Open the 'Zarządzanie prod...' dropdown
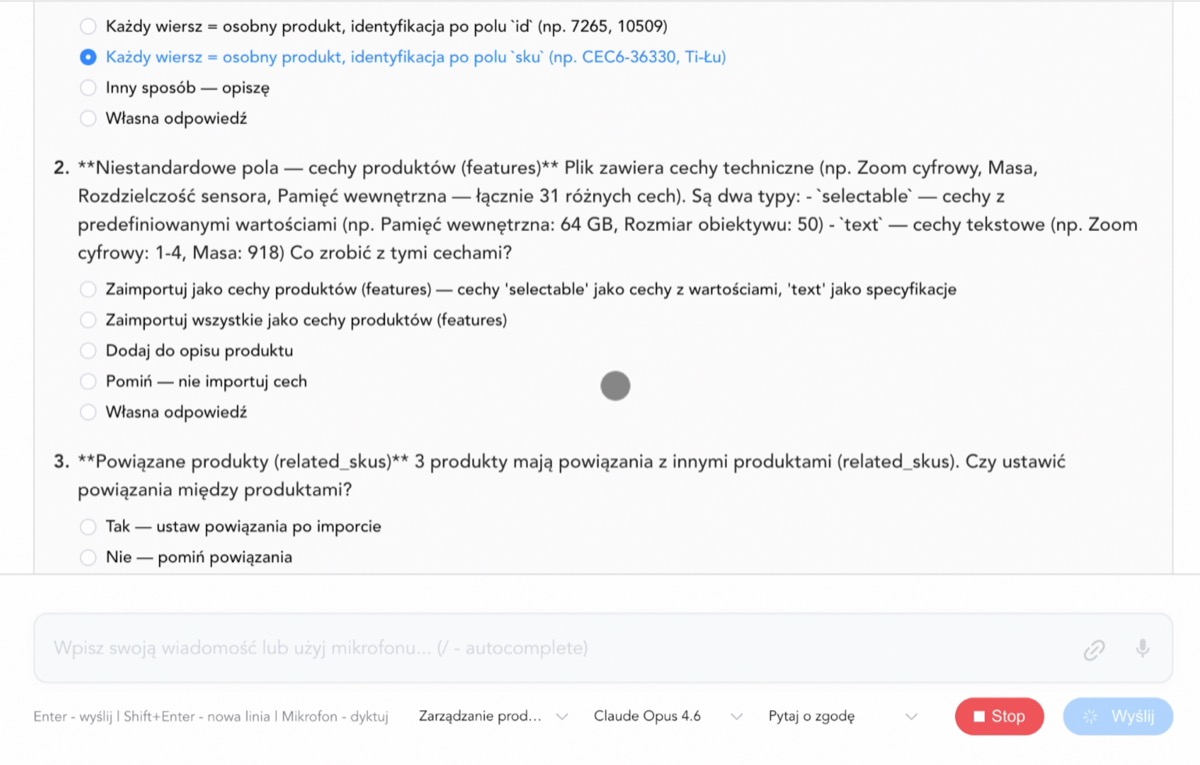The height and width of the screenshot is (765, 1200). [490, 716]
